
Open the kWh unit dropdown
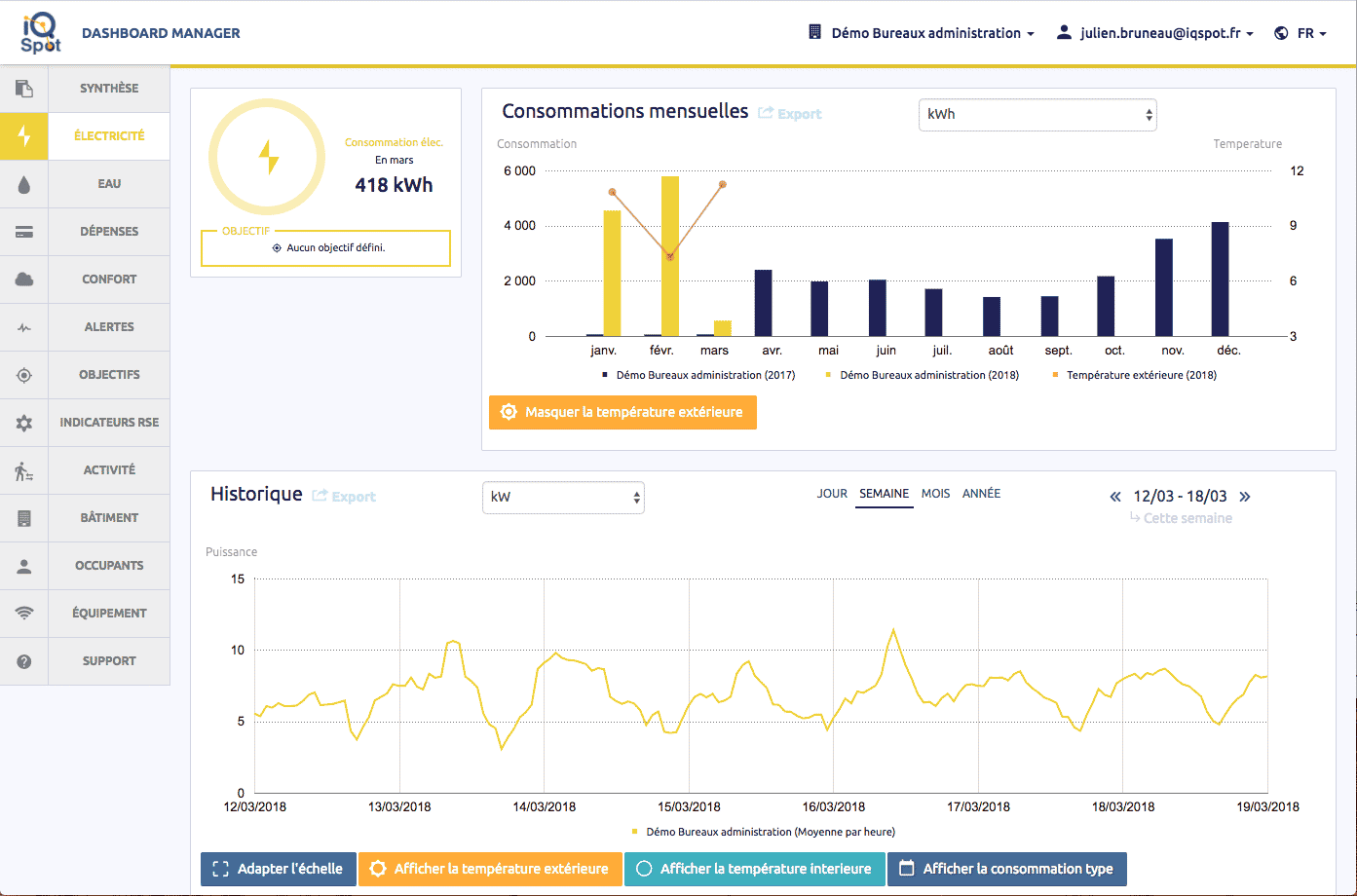pyautogui.click(x=1037, y=114)
